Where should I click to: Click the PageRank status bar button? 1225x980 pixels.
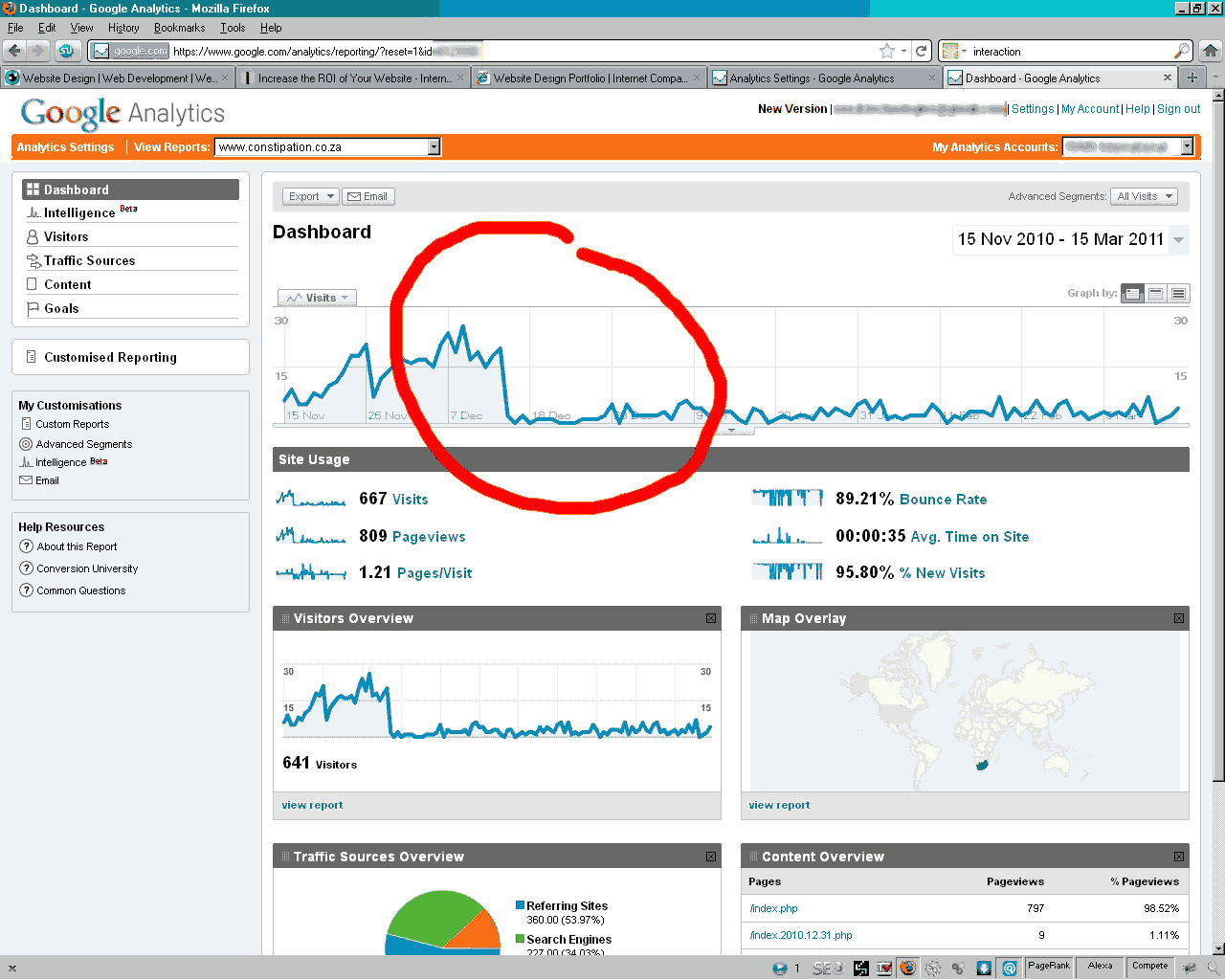[x=1049, y=967]
